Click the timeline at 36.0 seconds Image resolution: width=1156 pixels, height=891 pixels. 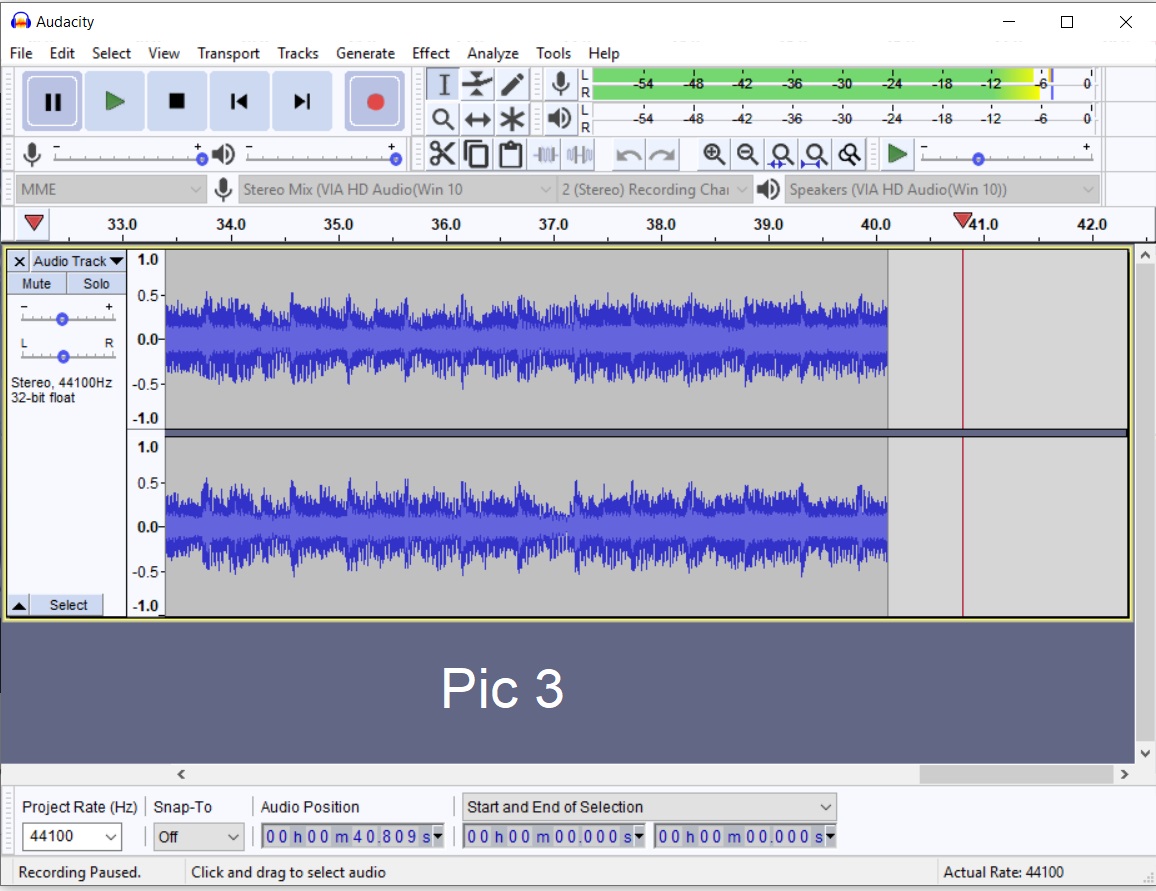[445, 224]
